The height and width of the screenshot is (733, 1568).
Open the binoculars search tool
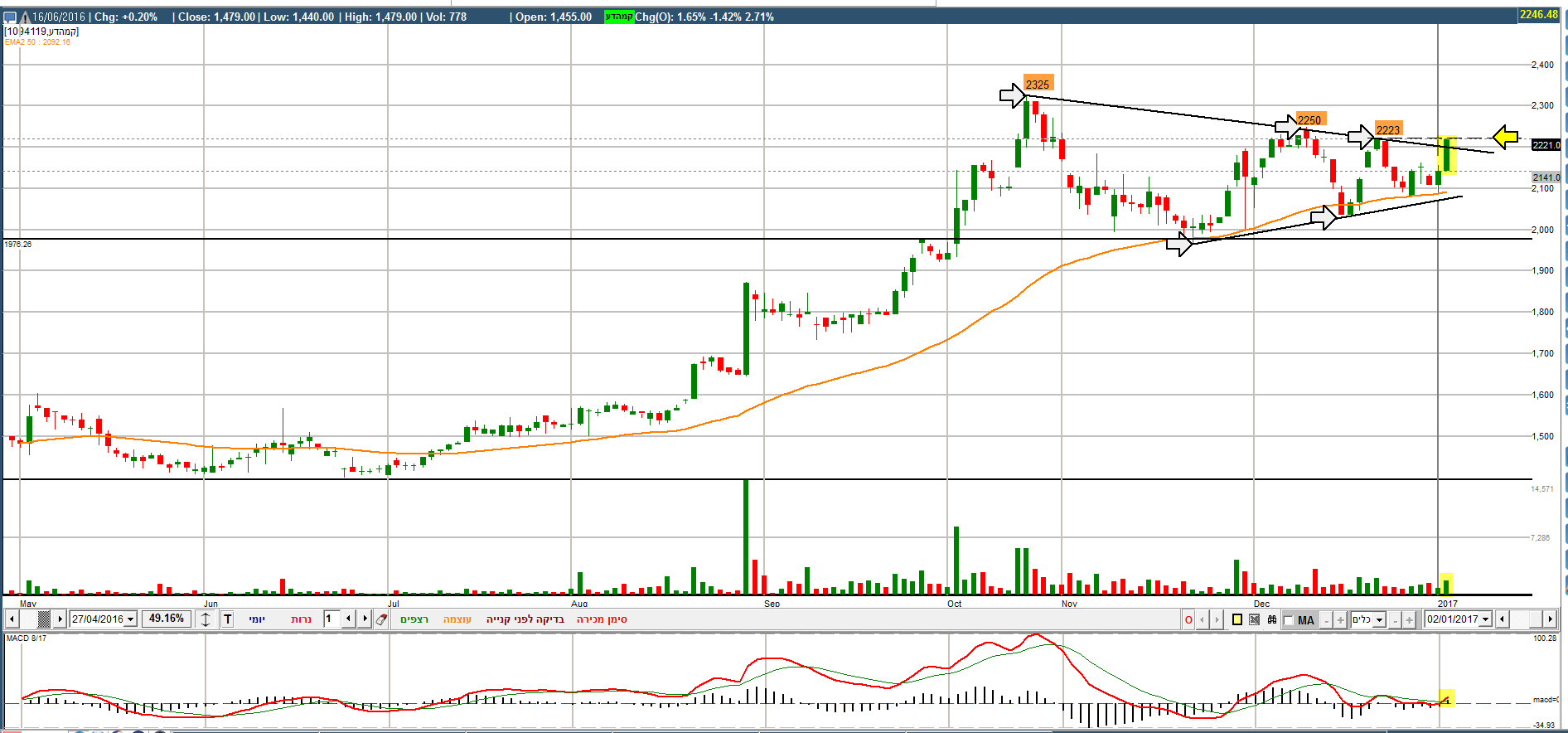[x=1272, y=619]
